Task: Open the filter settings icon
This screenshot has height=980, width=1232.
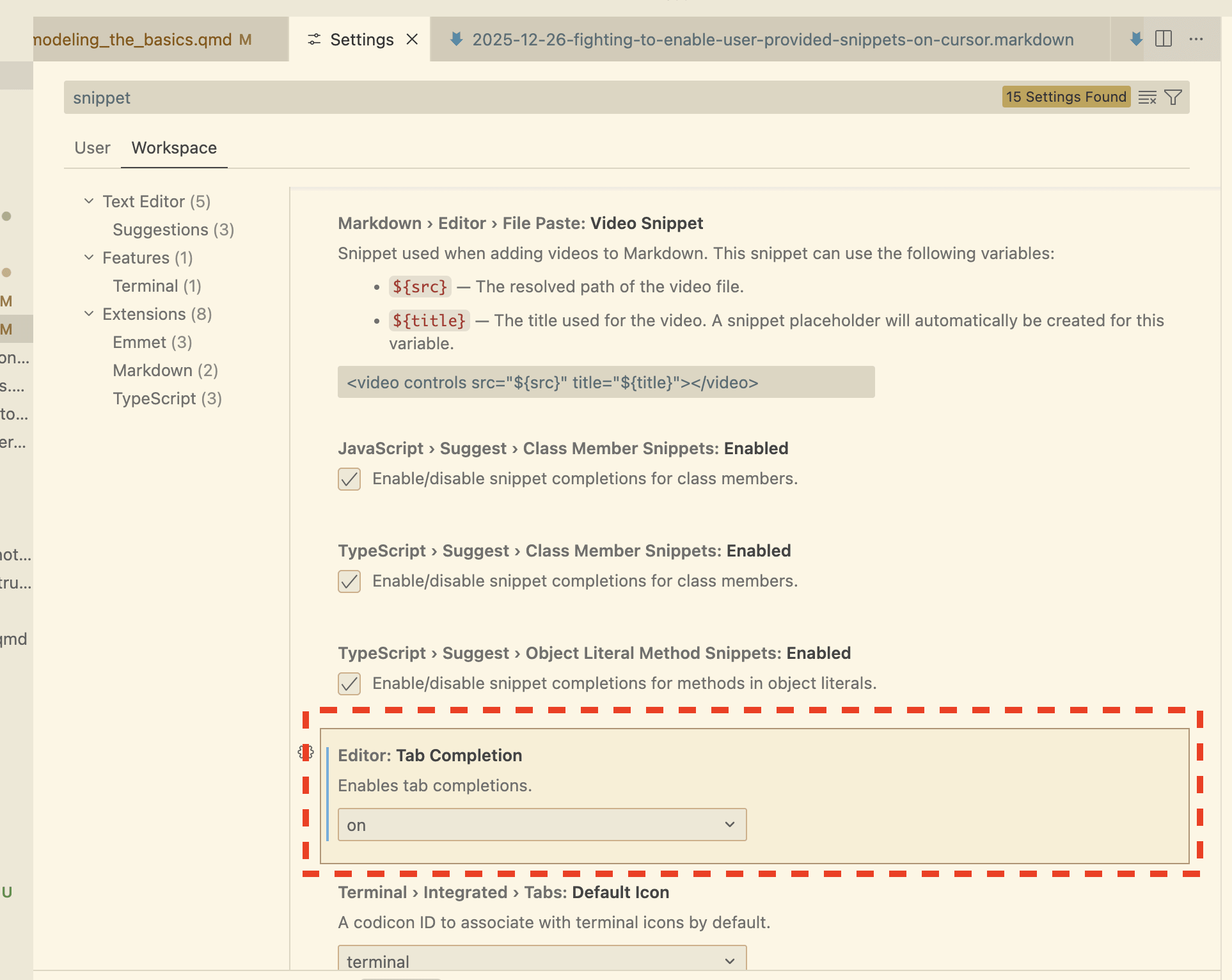Action: coord(1173,97)
